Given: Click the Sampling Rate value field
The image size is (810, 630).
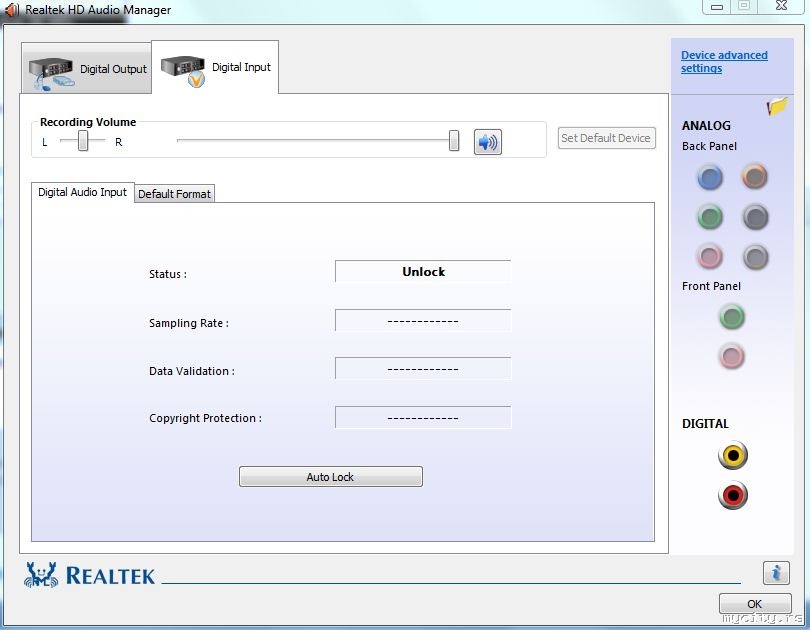Looking at the screenshot, I should [423, 321].
